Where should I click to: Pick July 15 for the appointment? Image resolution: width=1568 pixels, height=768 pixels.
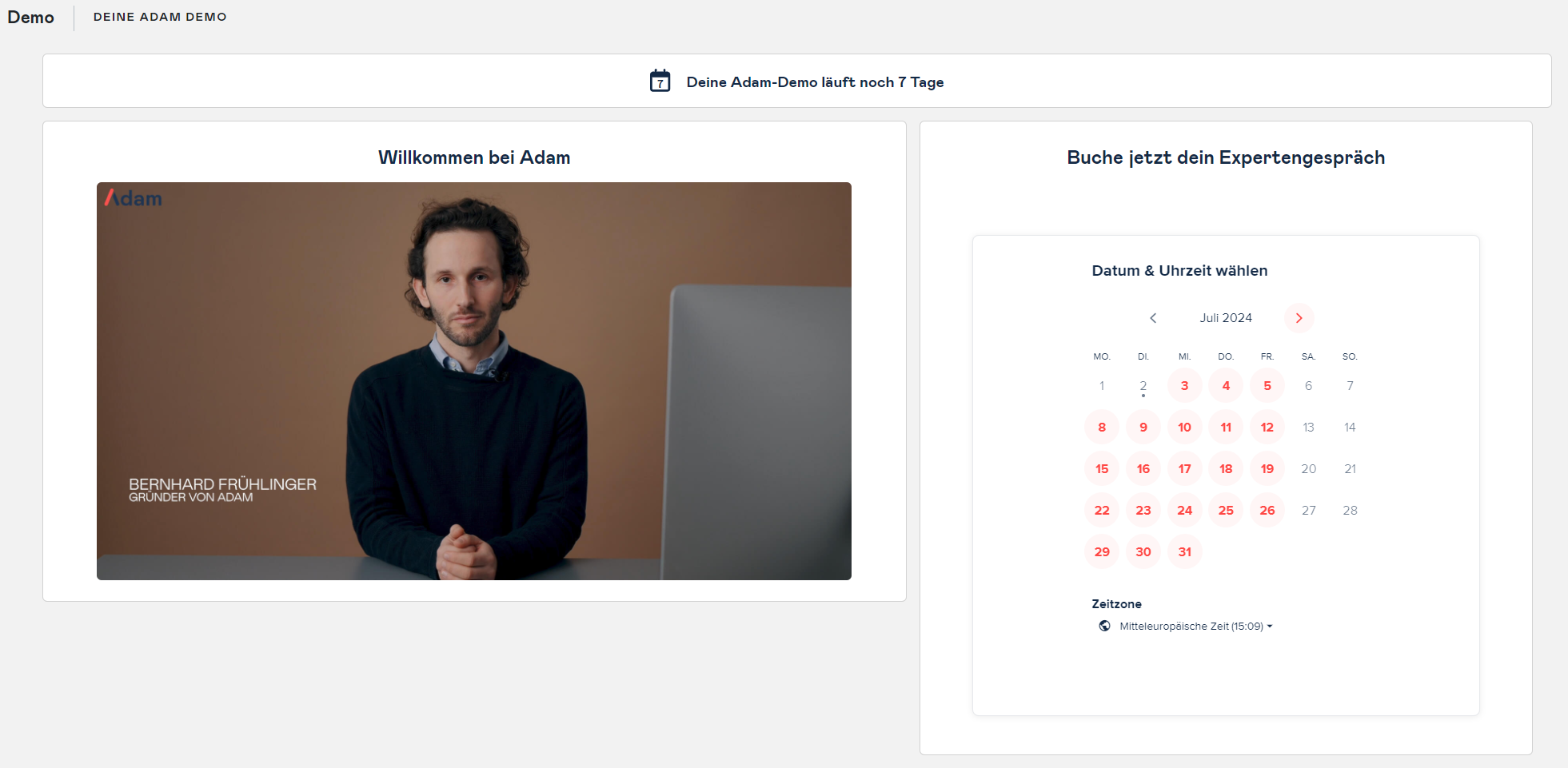pos(1102,469)
